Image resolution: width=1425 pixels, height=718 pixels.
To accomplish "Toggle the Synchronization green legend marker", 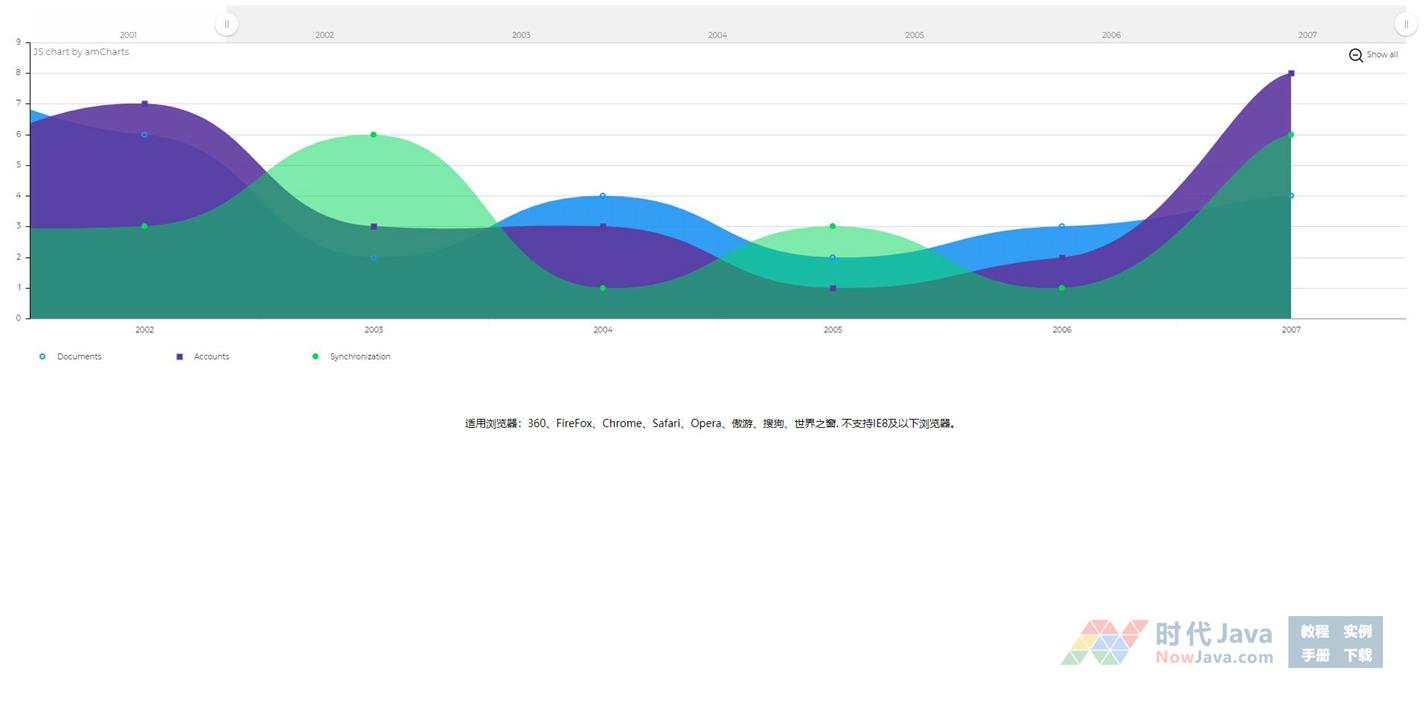I will tap(316, 357).
